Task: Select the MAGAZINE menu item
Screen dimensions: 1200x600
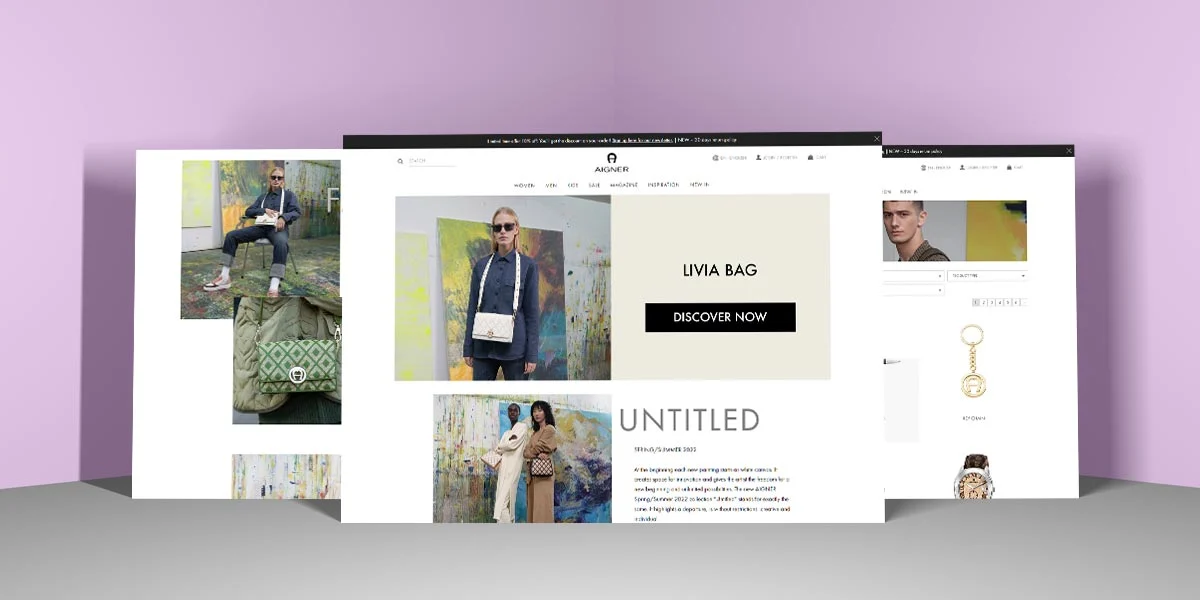Action: [x=624, y=185]
